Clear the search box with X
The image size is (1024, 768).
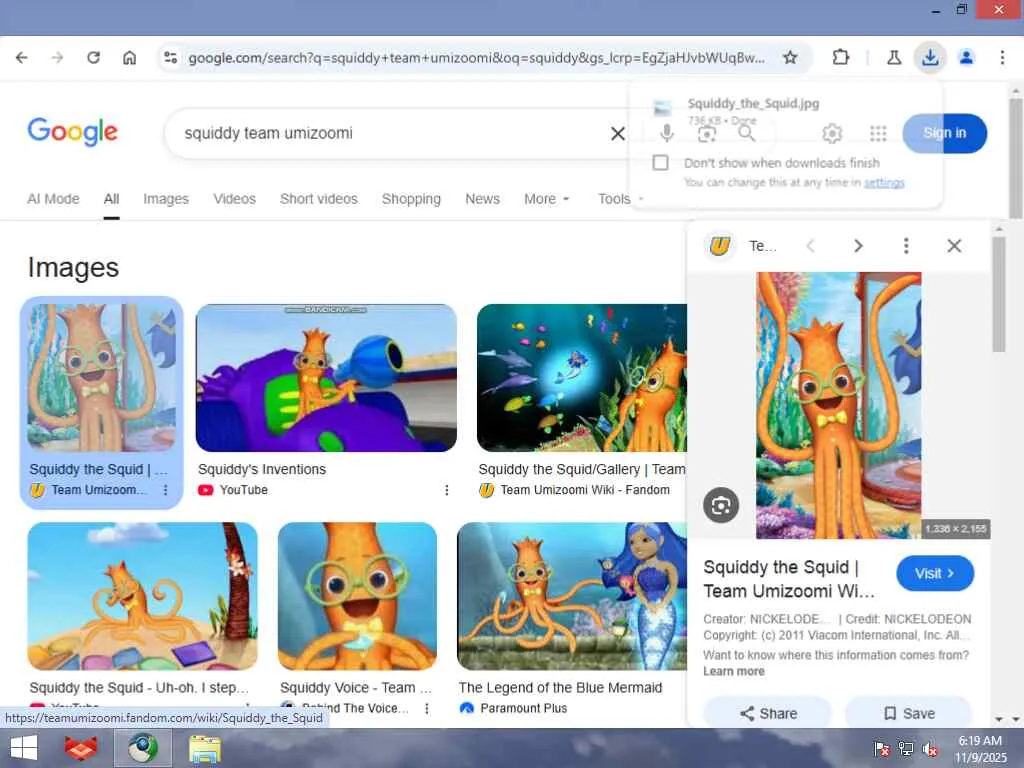coord(617,133)
